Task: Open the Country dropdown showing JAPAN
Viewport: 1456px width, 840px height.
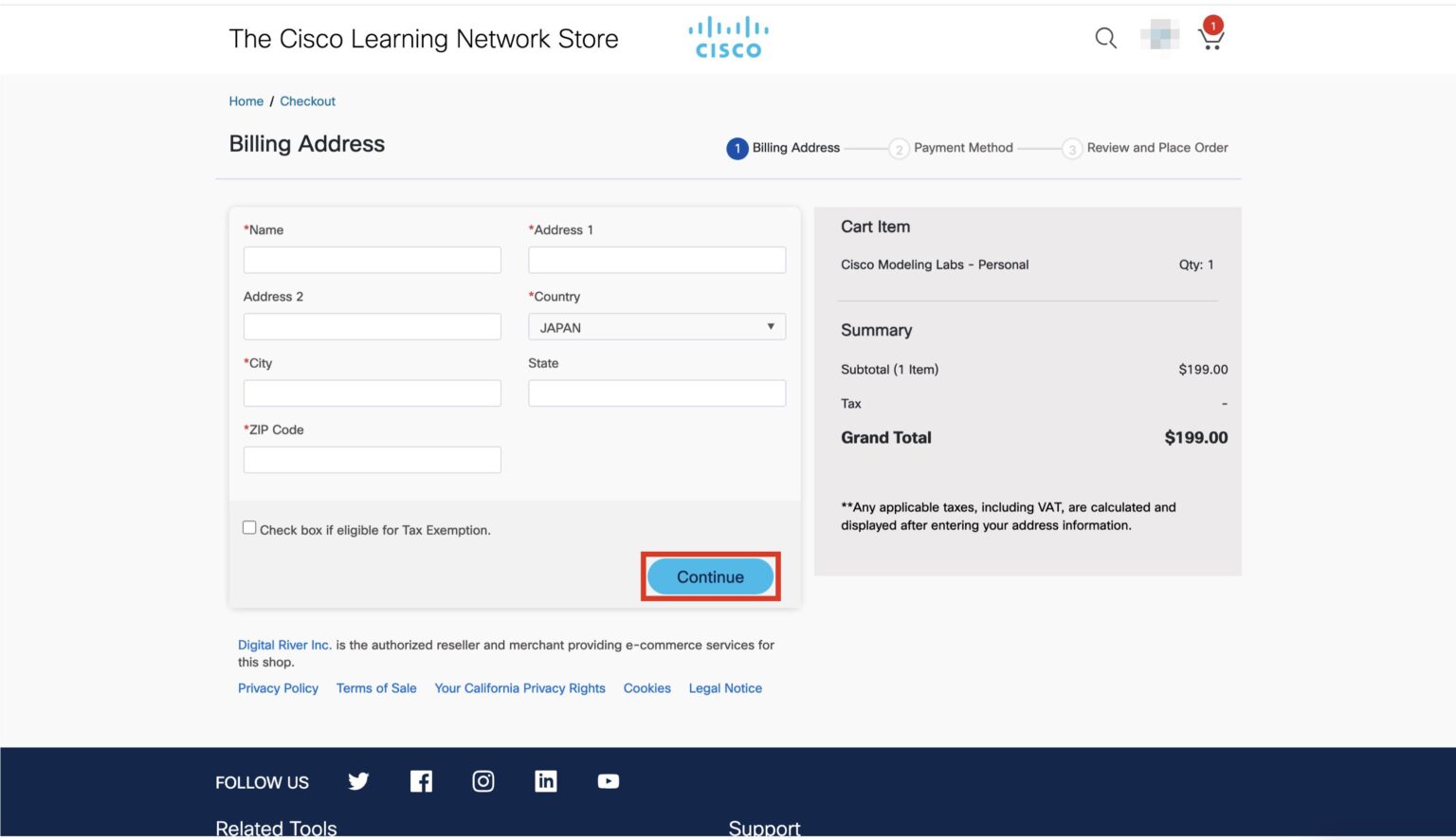Action: point(657,327)
